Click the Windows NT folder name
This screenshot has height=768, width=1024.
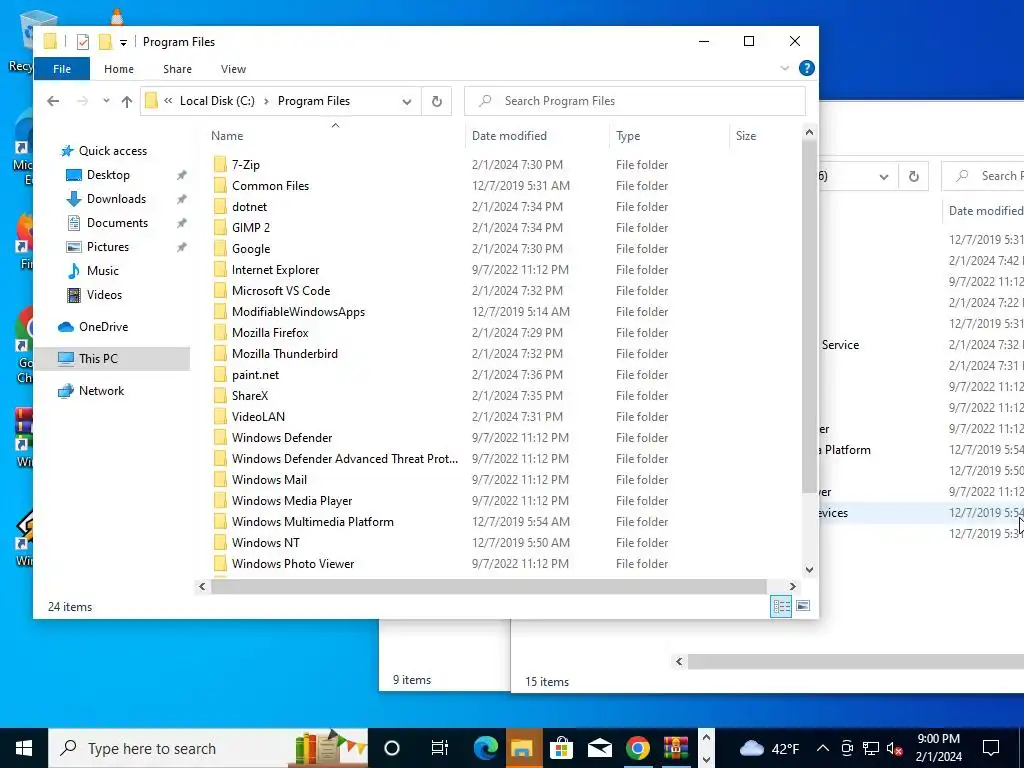coord(266,543)
